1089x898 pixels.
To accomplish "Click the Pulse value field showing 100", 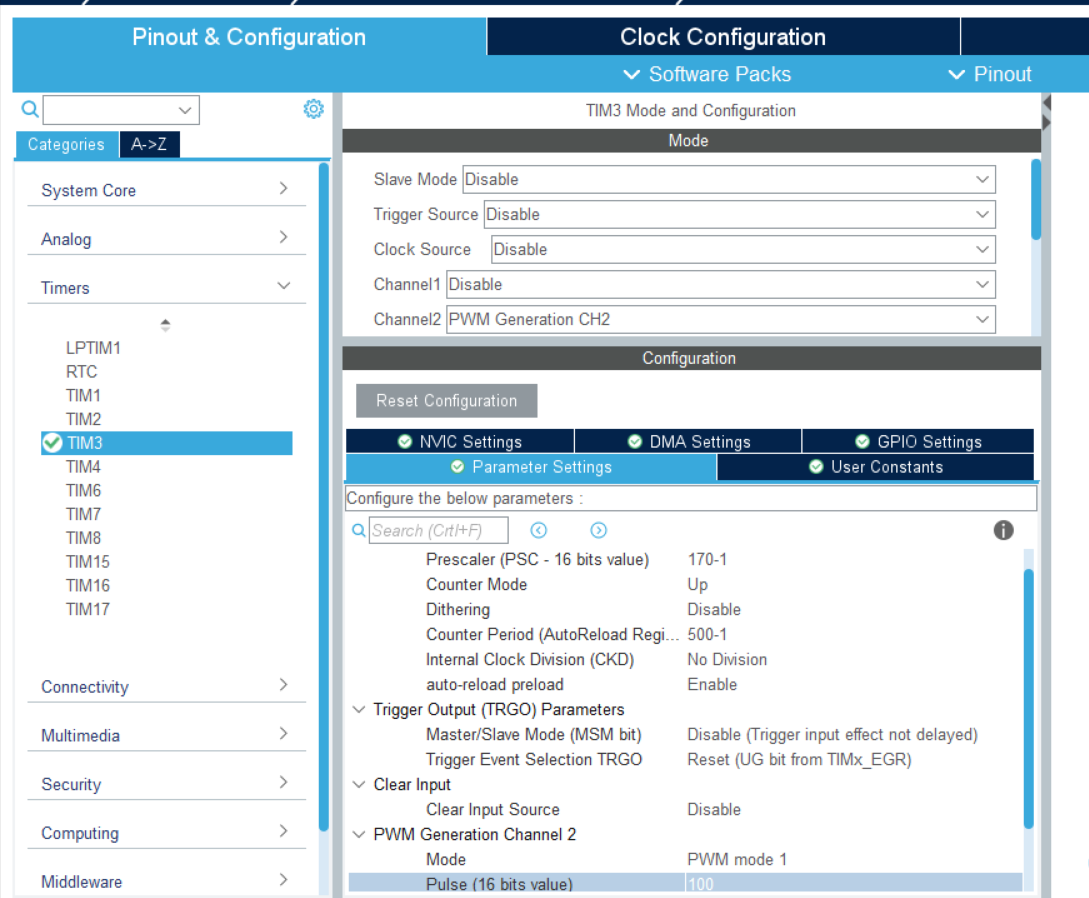I will (x=853, y=883).
